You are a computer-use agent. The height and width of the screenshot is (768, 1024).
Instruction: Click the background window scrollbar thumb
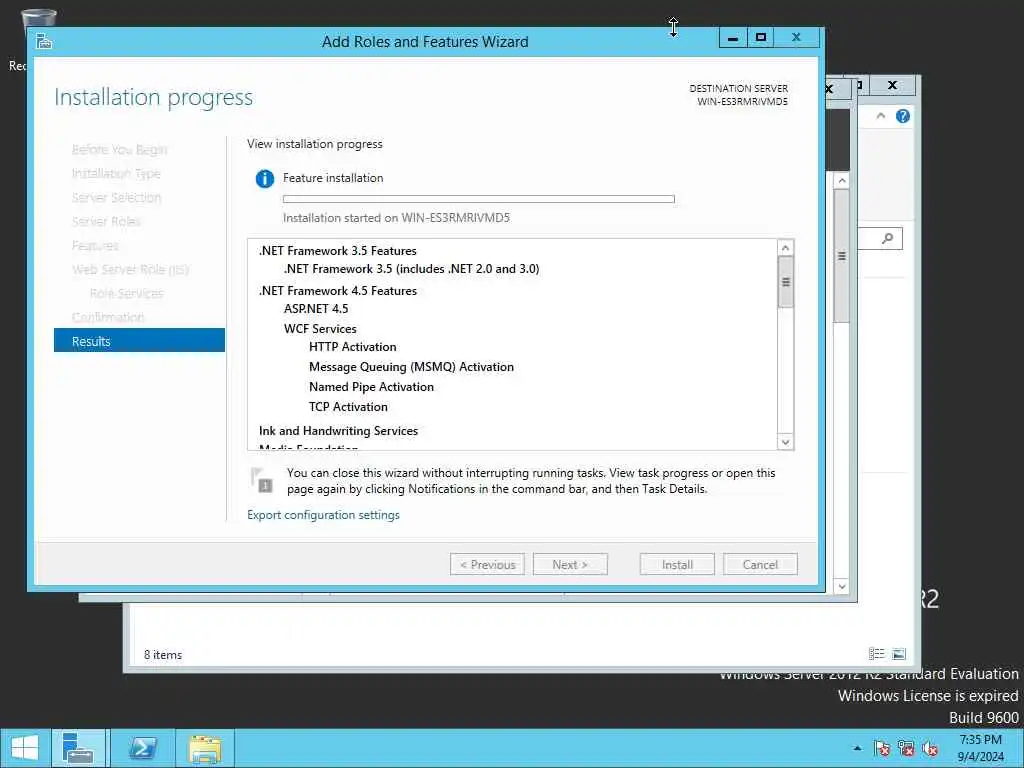(x=842, y=255)
